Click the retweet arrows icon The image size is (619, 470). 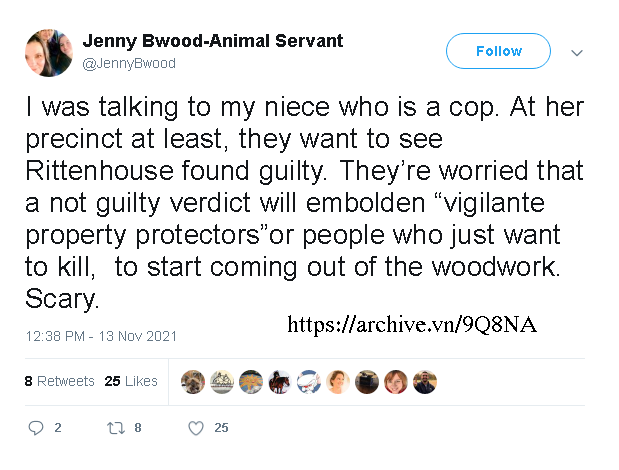(x=116, y=428)
